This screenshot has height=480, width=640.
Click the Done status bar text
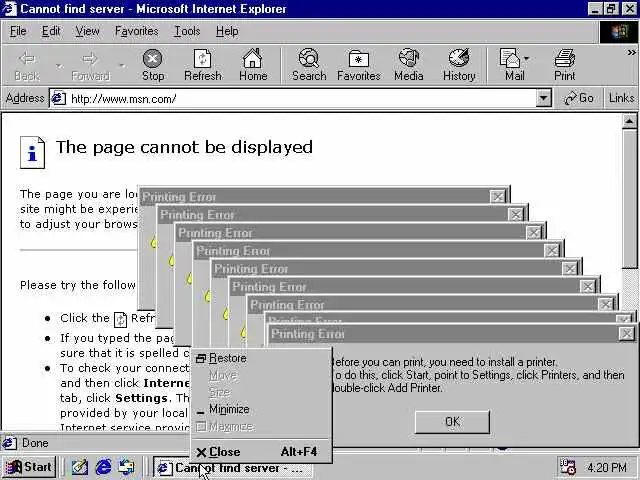(x=35, y=443)
